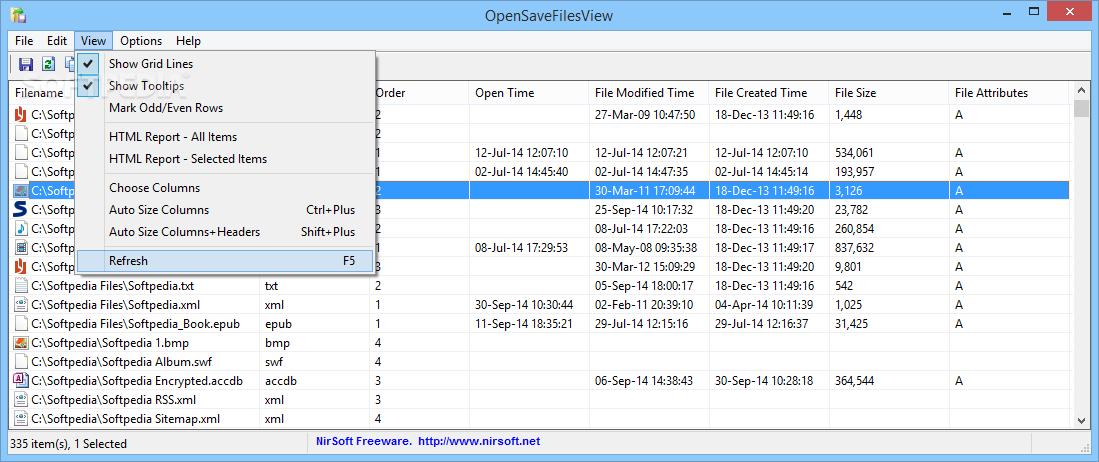Click the open time 08-Jul-14 17:29:53
This screenshot has width=1099, height=462.
coord(521,247)
